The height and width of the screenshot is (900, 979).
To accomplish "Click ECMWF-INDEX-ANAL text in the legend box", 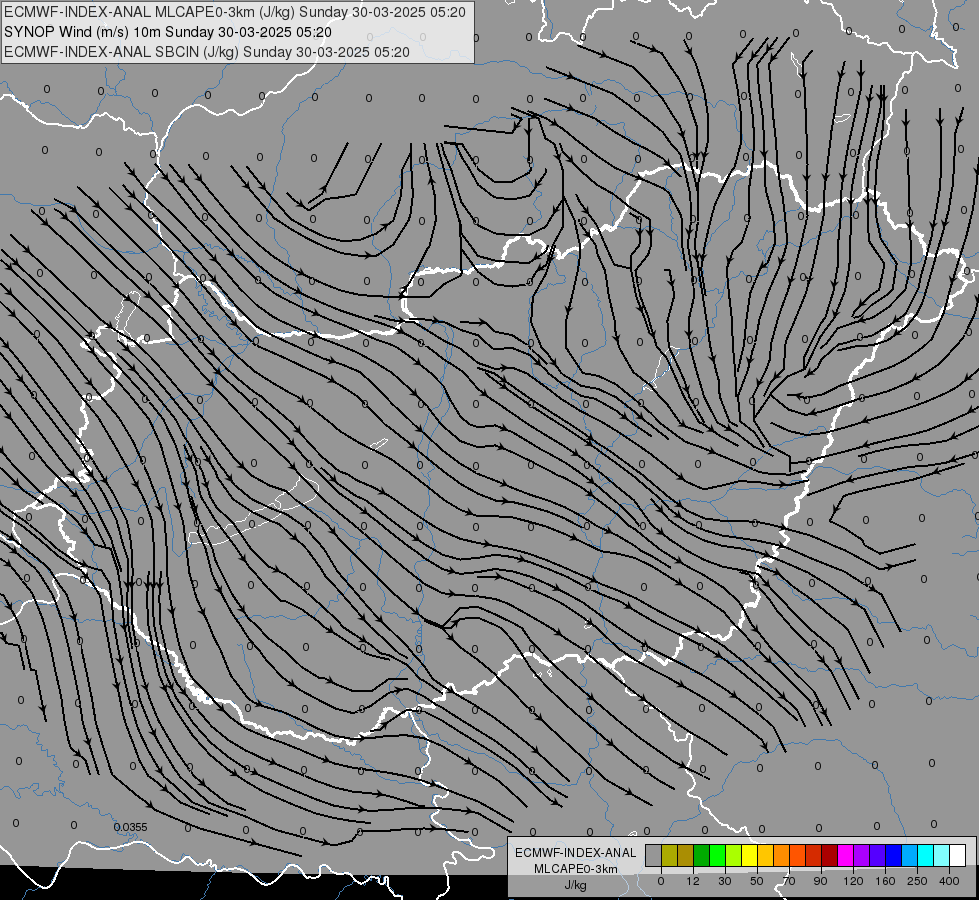I will (575, 853).
